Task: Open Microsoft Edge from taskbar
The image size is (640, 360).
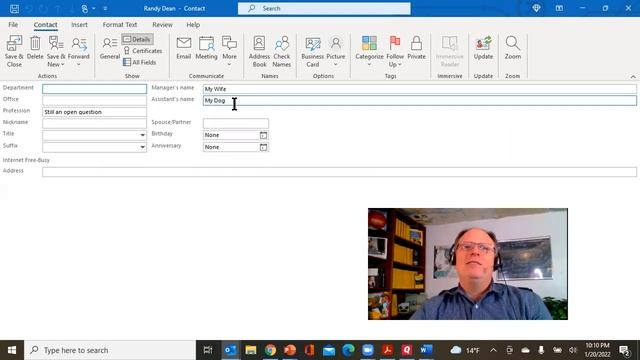Action: (348, 350)
